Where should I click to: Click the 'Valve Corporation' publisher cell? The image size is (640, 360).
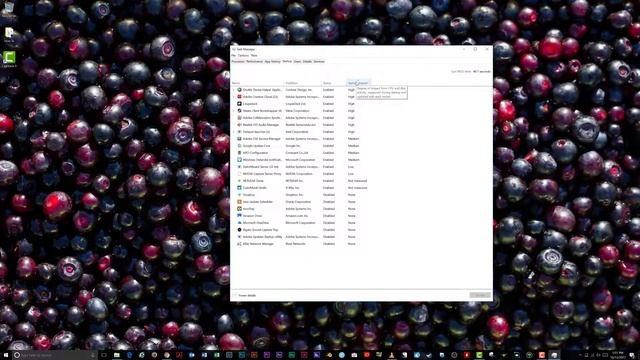point(298,111)
